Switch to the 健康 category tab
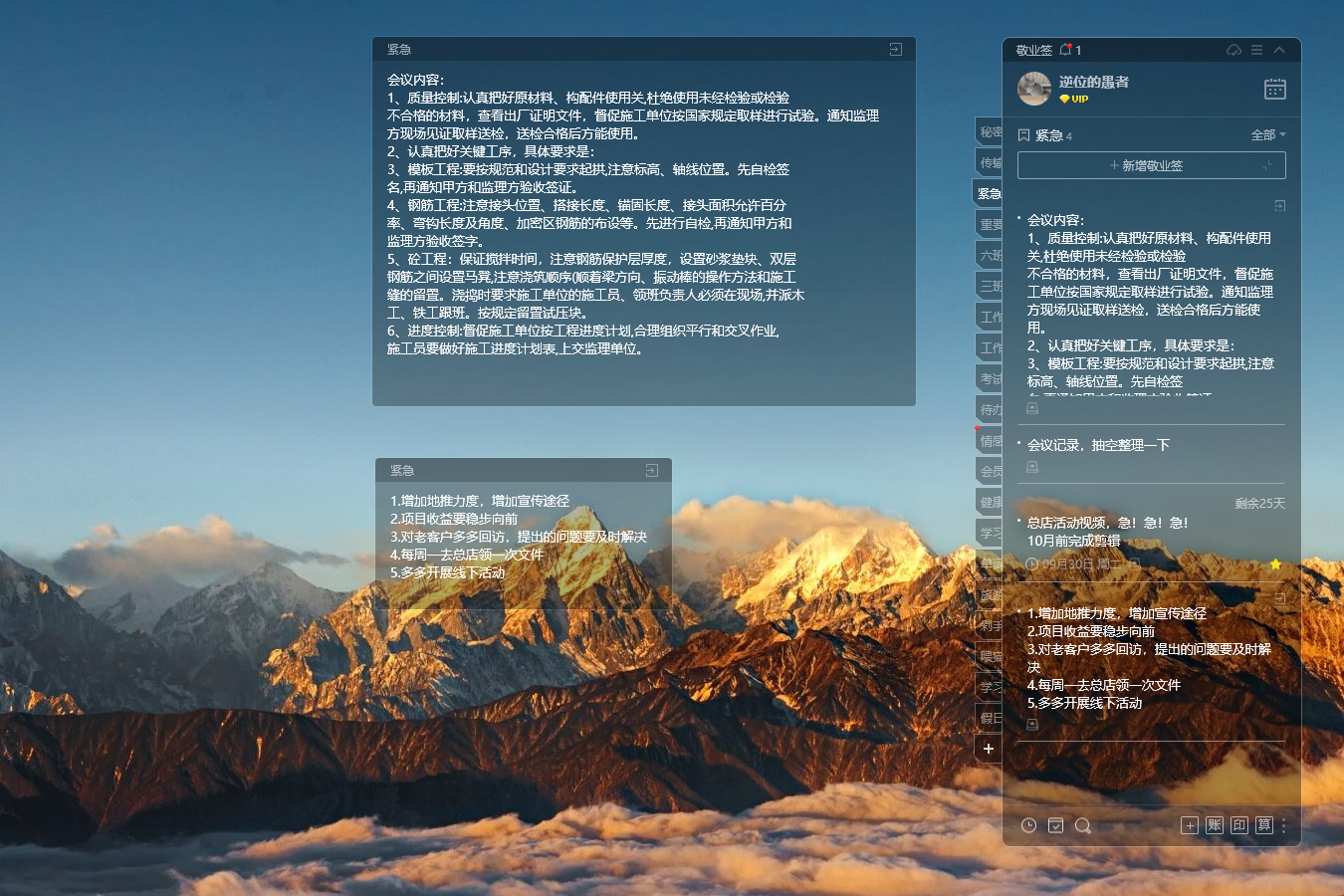Viewport: 1344px width, 896px height. tap(989, 502)
